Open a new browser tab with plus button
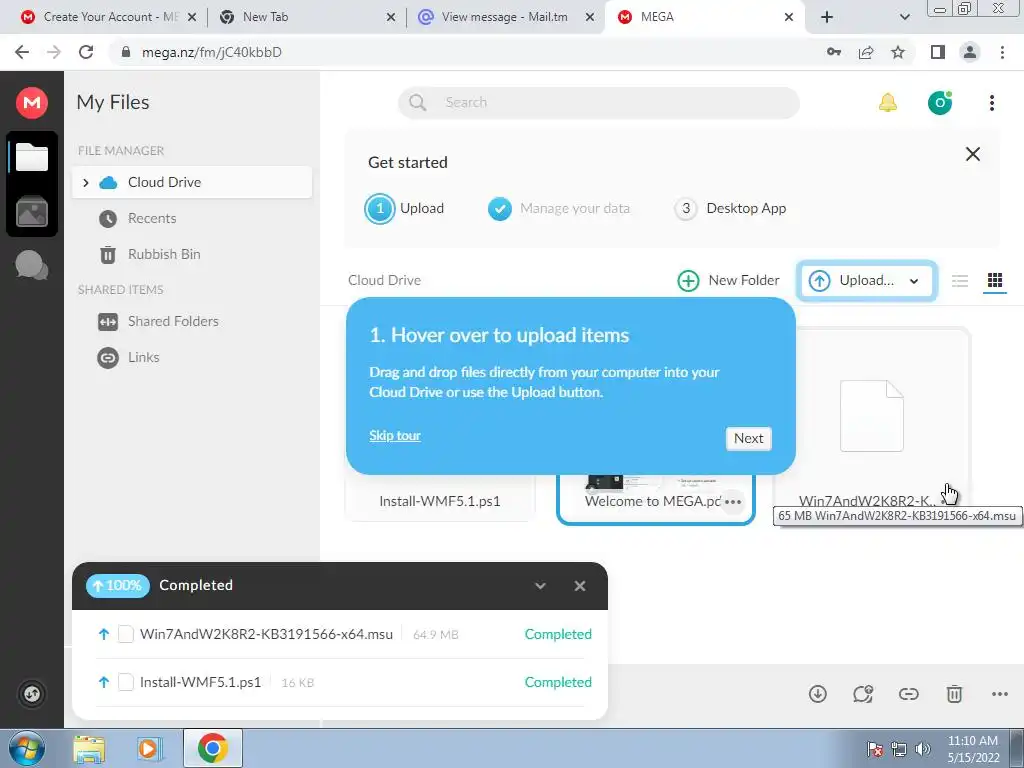 tap(827, 17)
